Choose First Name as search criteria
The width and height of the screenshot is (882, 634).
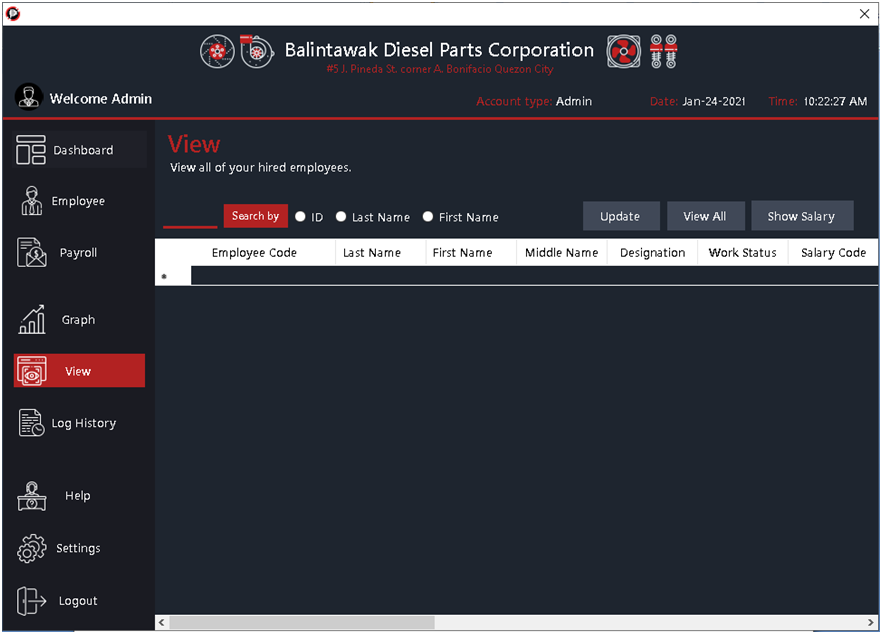(428, 216)
